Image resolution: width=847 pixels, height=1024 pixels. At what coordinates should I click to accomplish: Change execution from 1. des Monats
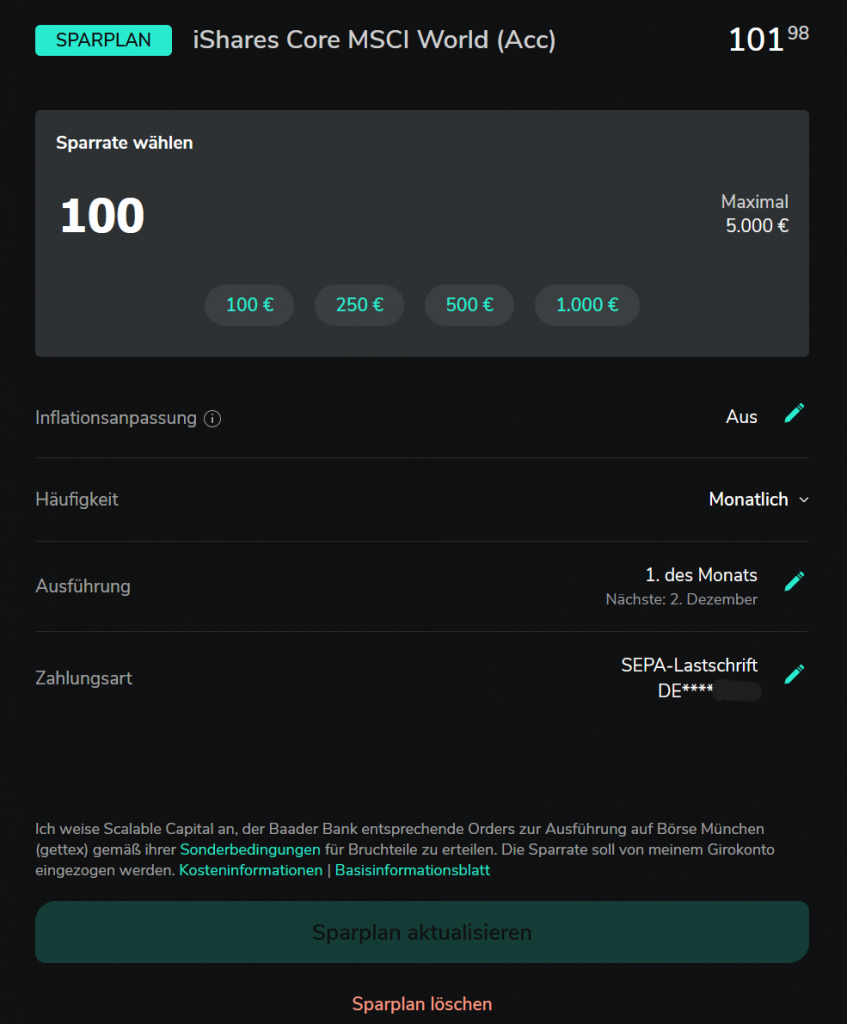click(x=701, y=575)
